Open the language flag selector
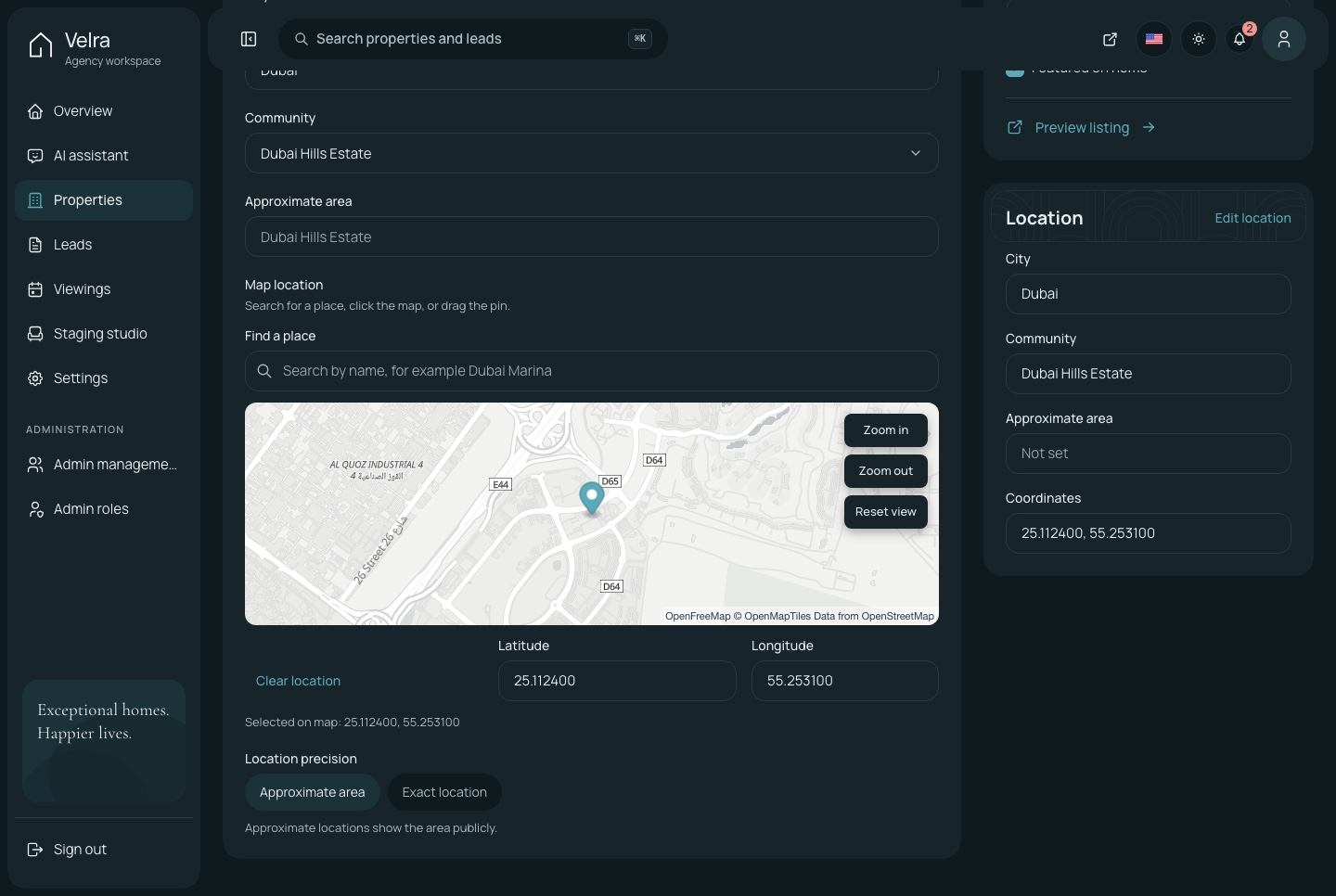Image resolution: width=1336 pixels, height=896 pixels. point(1154,39)
